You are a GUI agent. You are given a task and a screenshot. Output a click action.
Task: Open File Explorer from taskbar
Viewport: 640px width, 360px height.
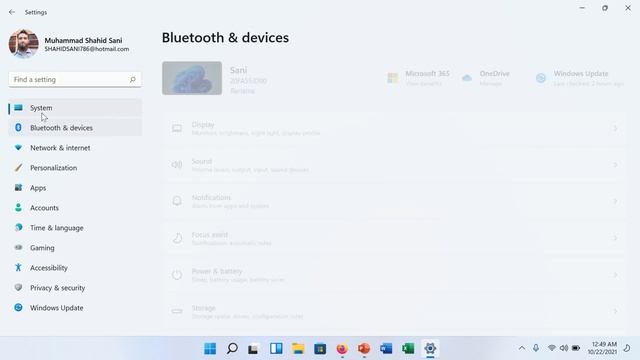(x=298, y=349)
